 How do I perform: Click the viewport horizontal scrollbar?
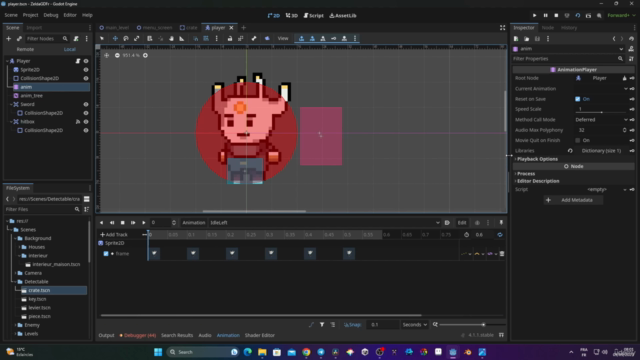pyautogui.click(x=254, y=211)
